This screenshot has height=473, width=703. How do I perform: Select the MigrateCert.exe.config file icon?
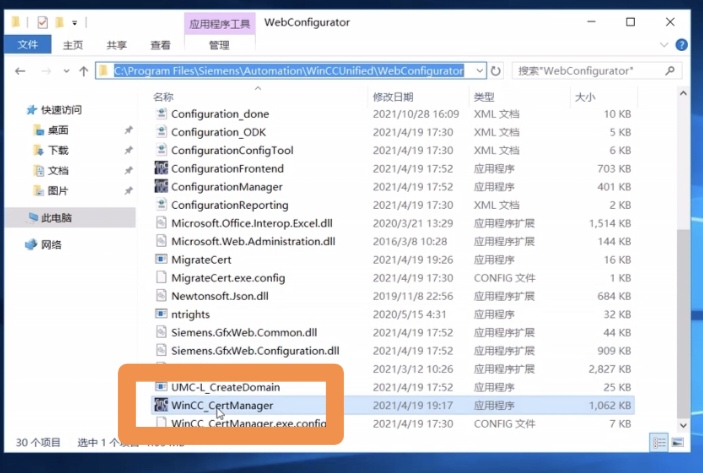[161, 278]
